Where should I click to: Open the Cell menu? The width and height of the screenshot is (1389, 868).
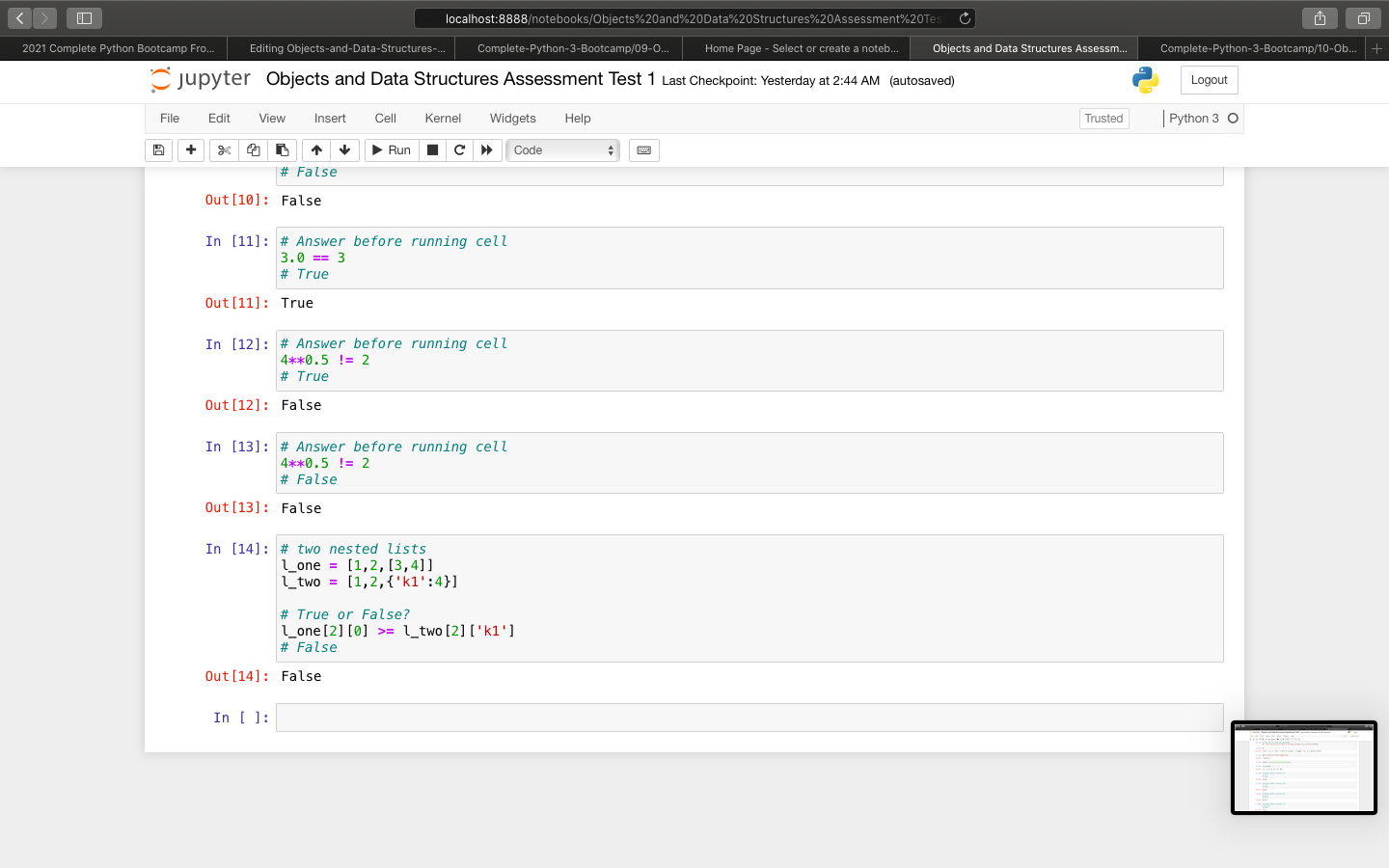385,118
